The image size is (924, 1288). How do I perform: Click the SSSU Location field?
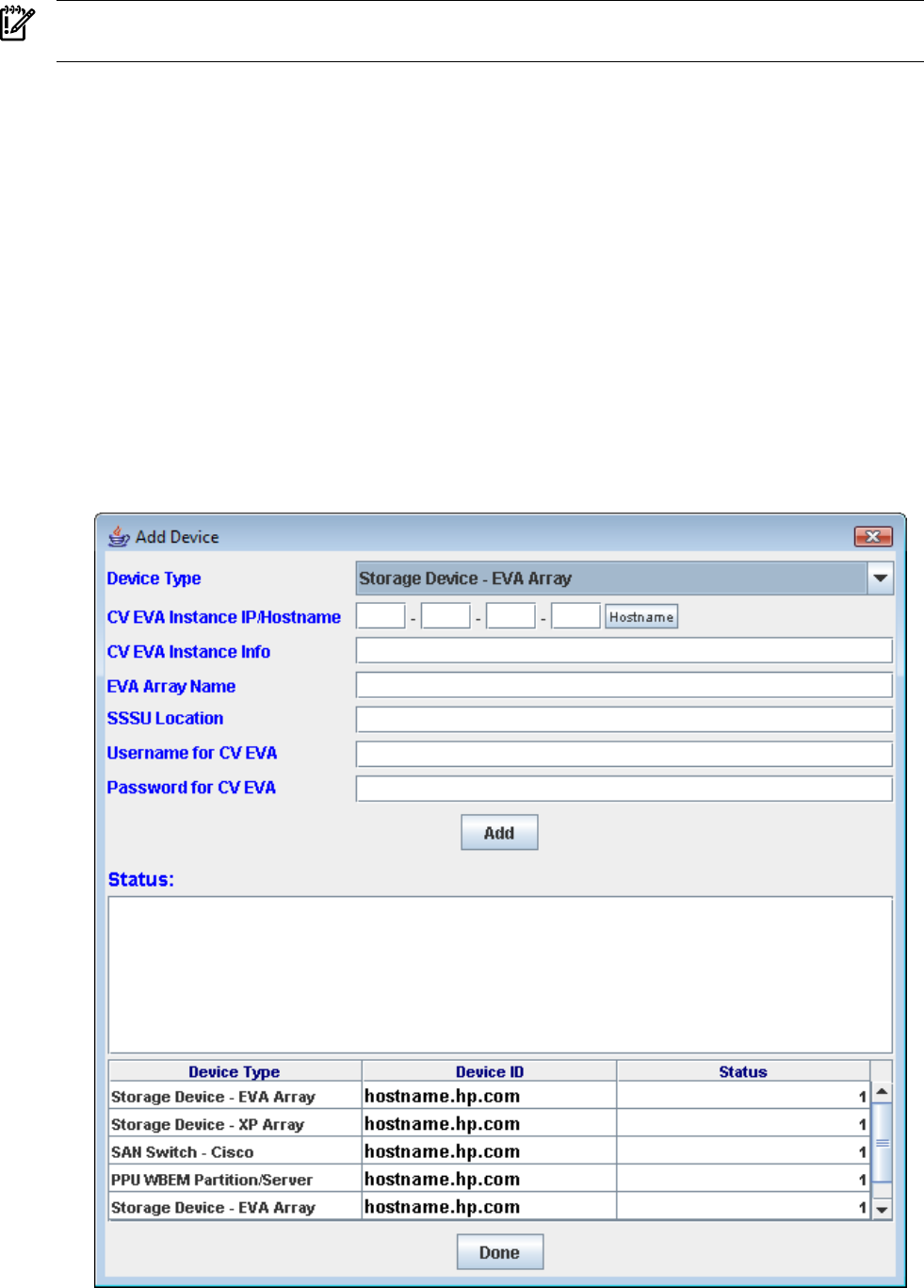point(624,720)
